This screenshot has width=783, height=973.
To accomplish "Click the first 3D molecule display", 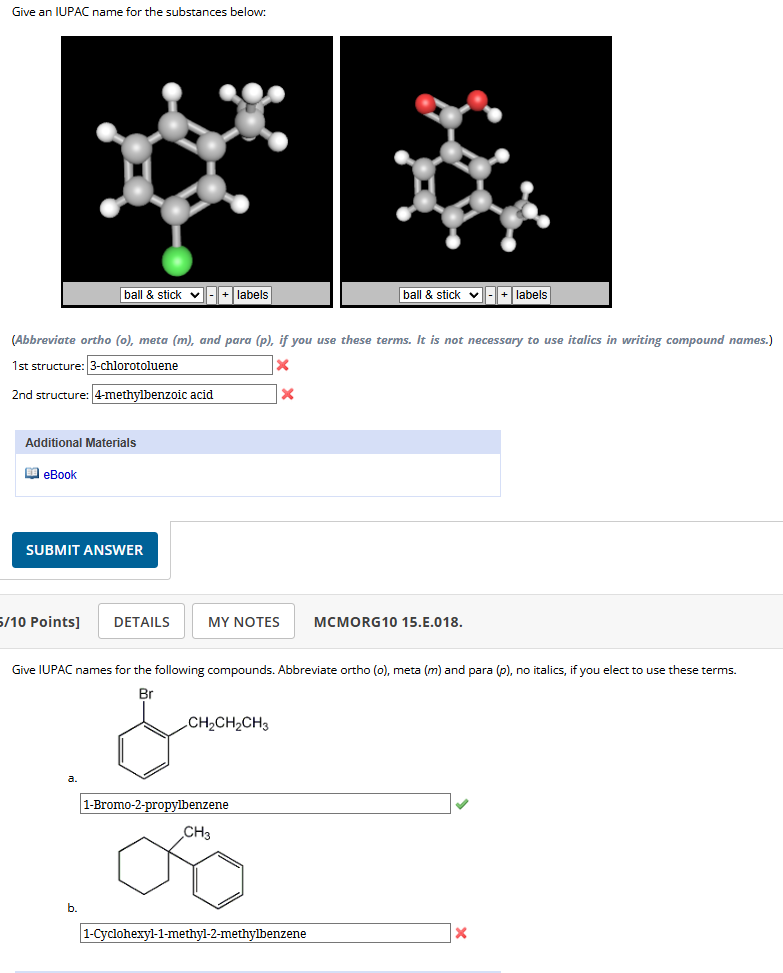I will pyautogui.click(x=196, y=158).
